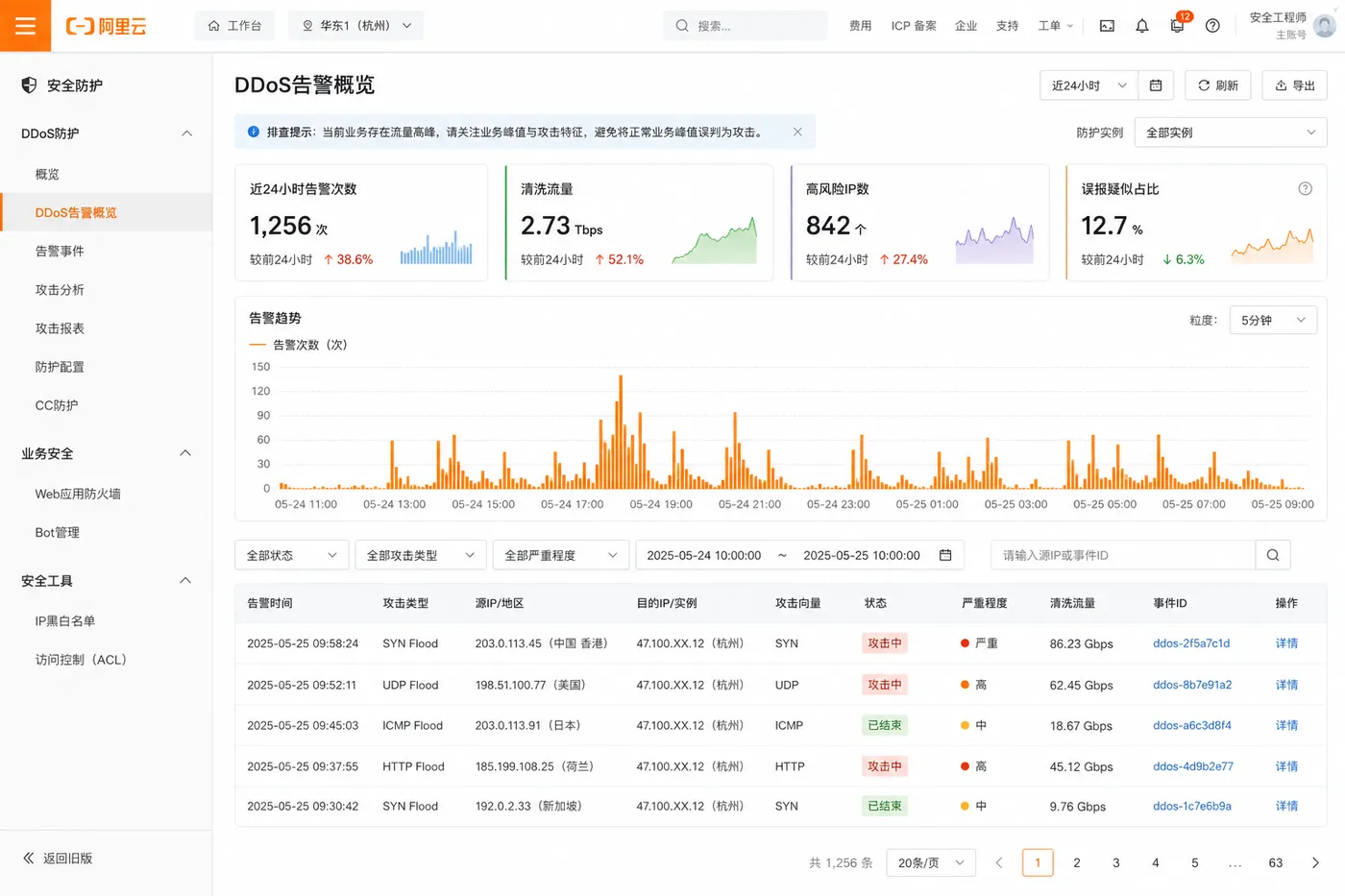Click the 刷新 refresh button
This screenshot has width=1345, height=896.
(x=1218, y=85)
